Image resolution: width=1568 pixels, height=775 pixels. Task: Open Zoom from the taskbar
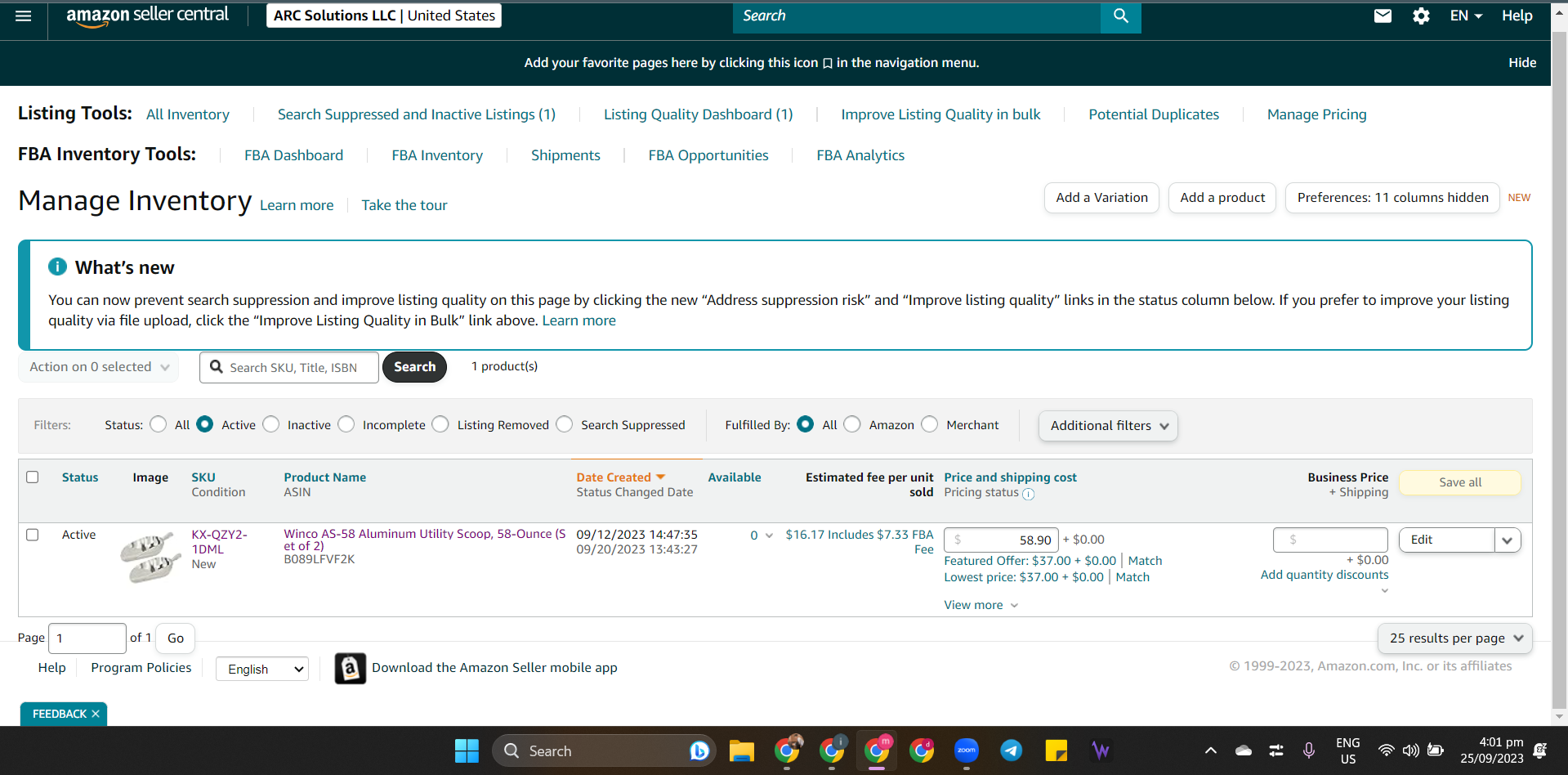click(x=966, y=750)
